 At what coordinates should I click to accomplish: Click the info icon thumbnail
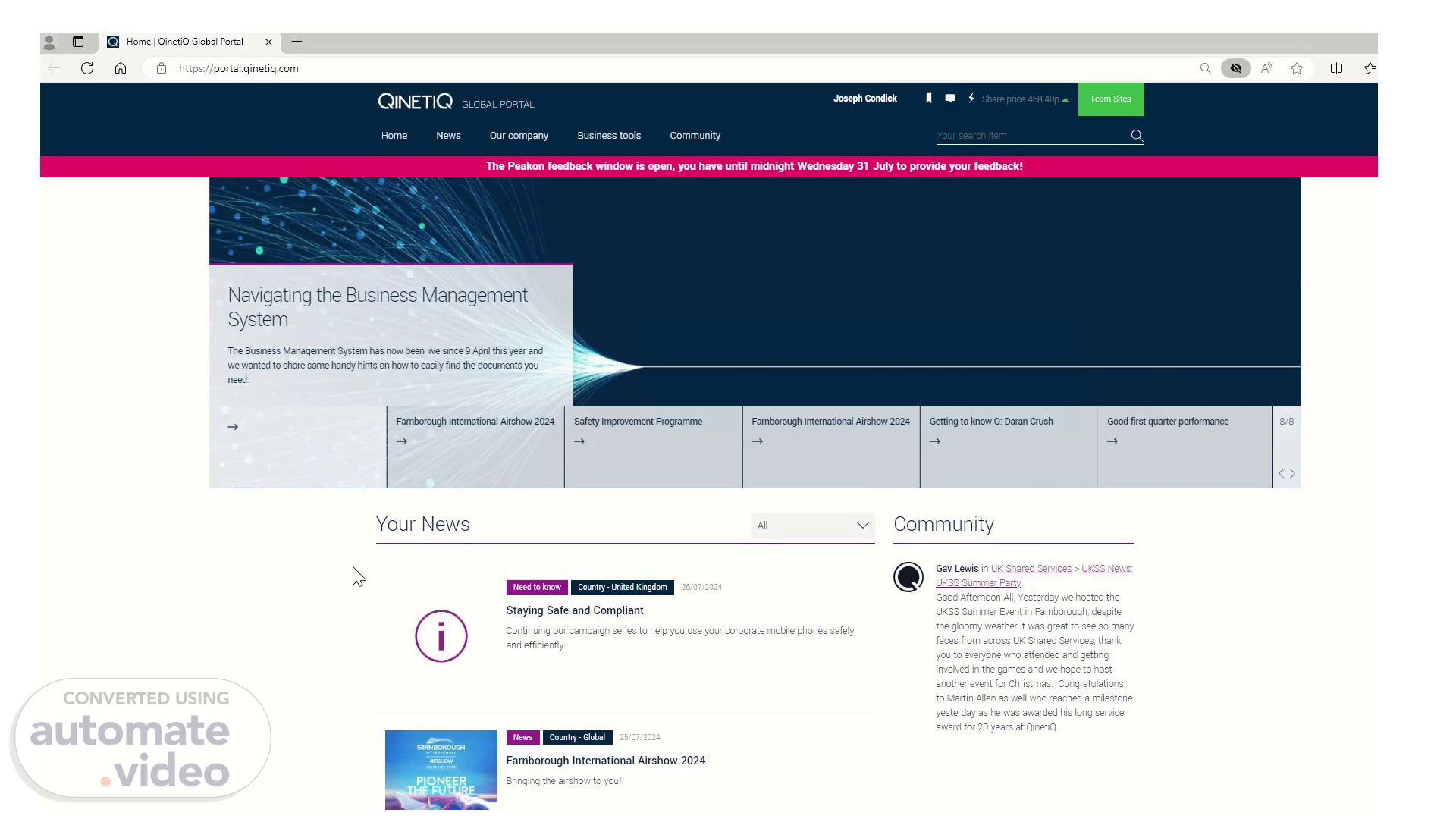point(441,636)
